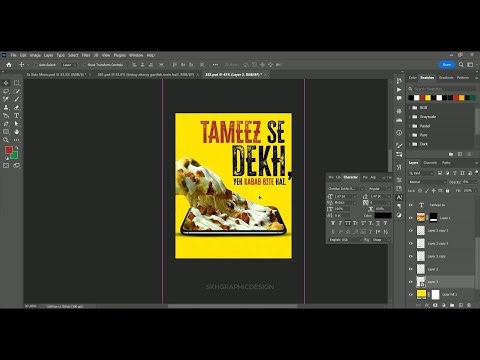Swap foreground and background colors
This screenshot has height=360, width=480.
[16, 148]
